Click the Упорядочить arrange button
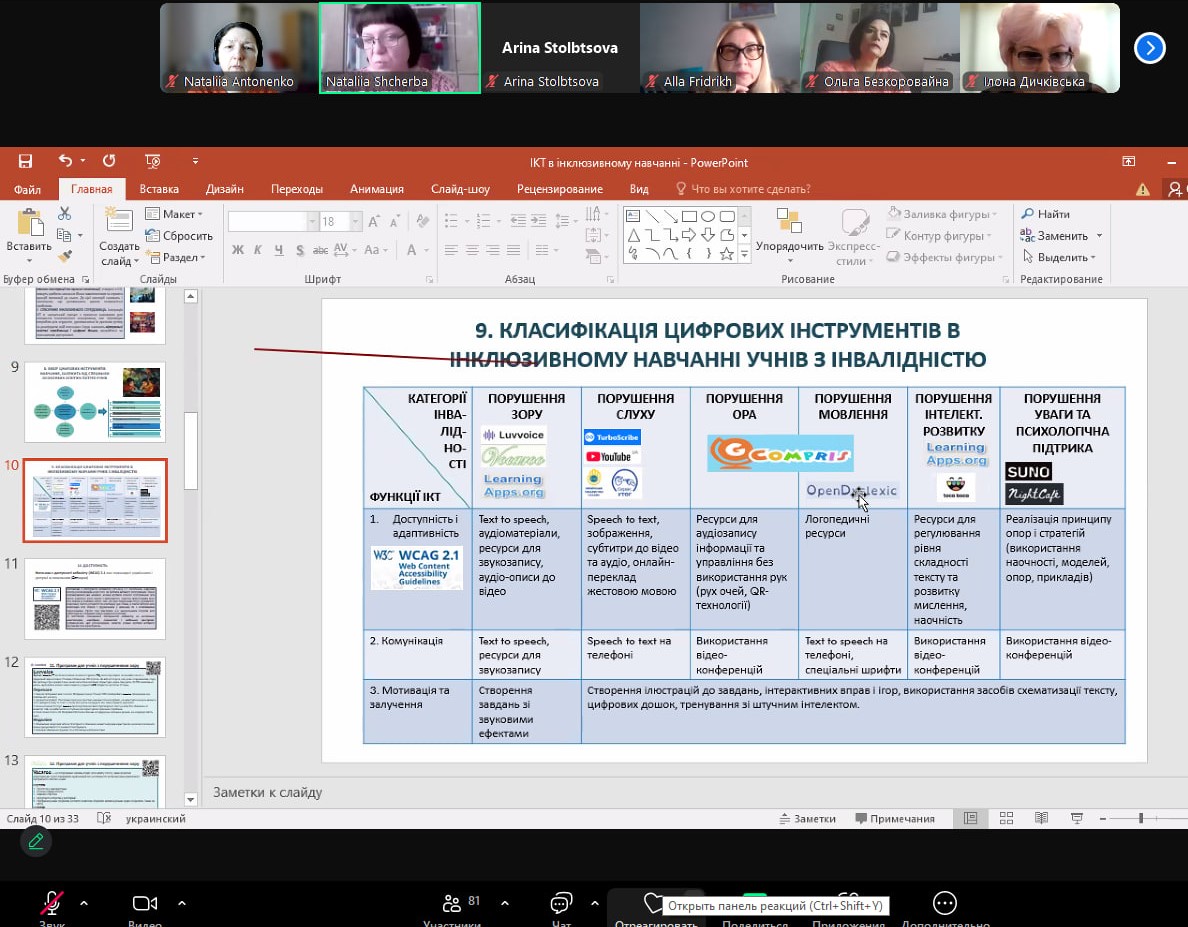1188x927 pixels. (x=789, y=236)
